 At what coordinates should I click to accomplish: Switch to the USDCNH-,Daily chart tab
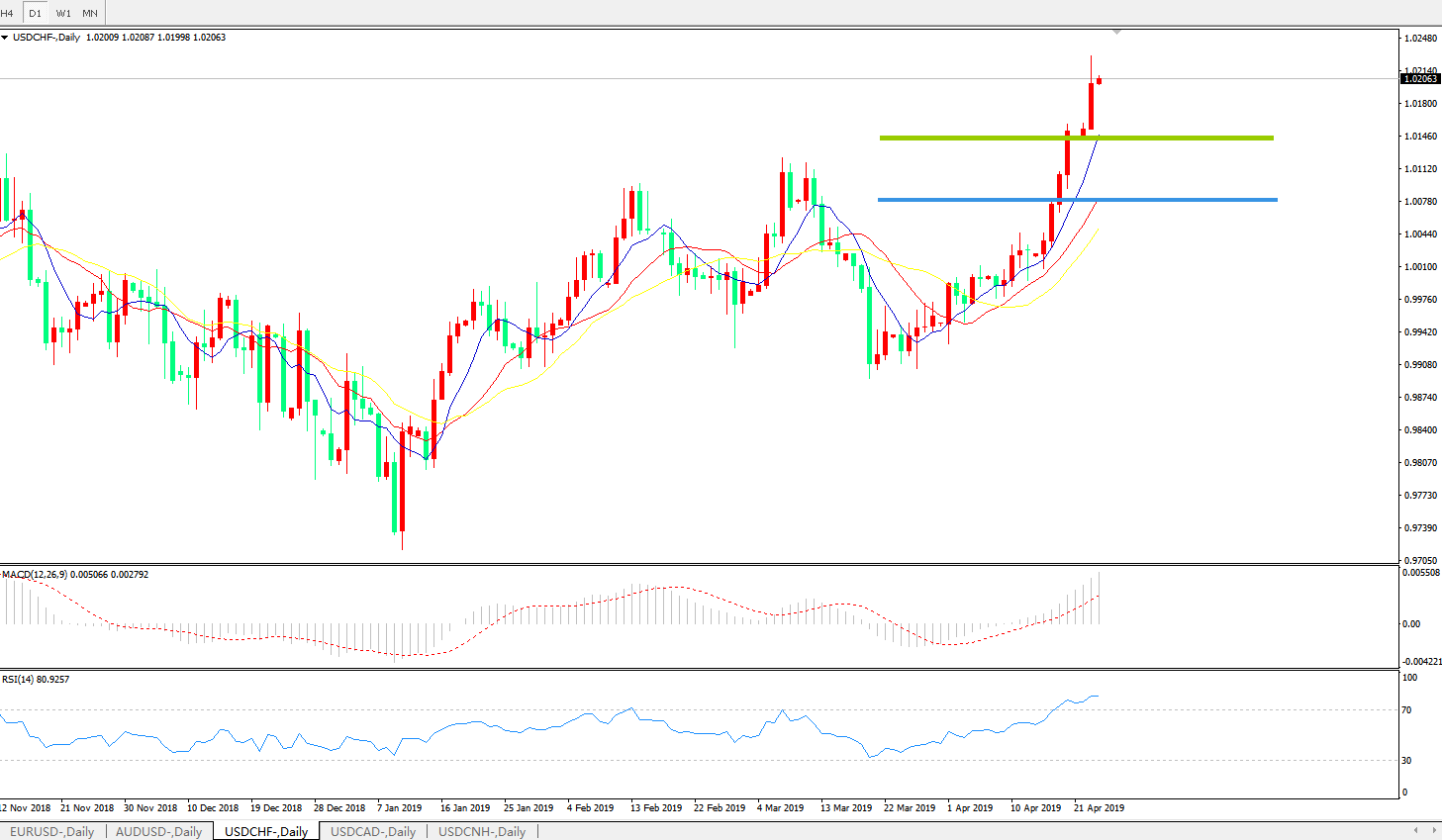(482, 831)
